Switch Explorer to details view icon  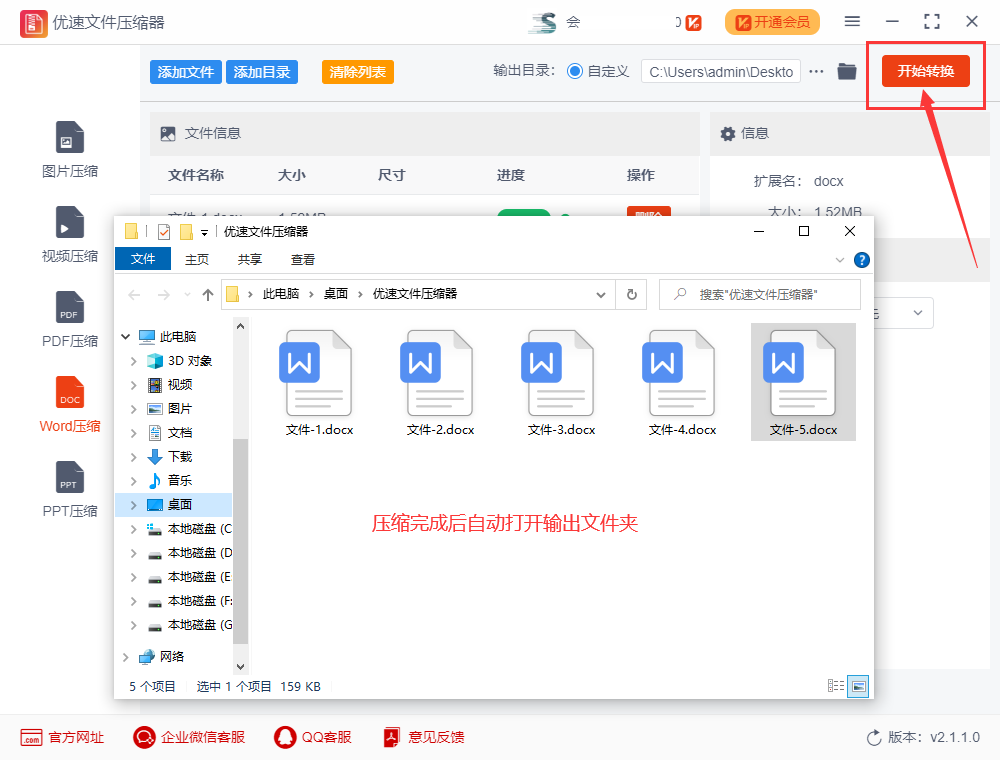[x=835, y=686]
